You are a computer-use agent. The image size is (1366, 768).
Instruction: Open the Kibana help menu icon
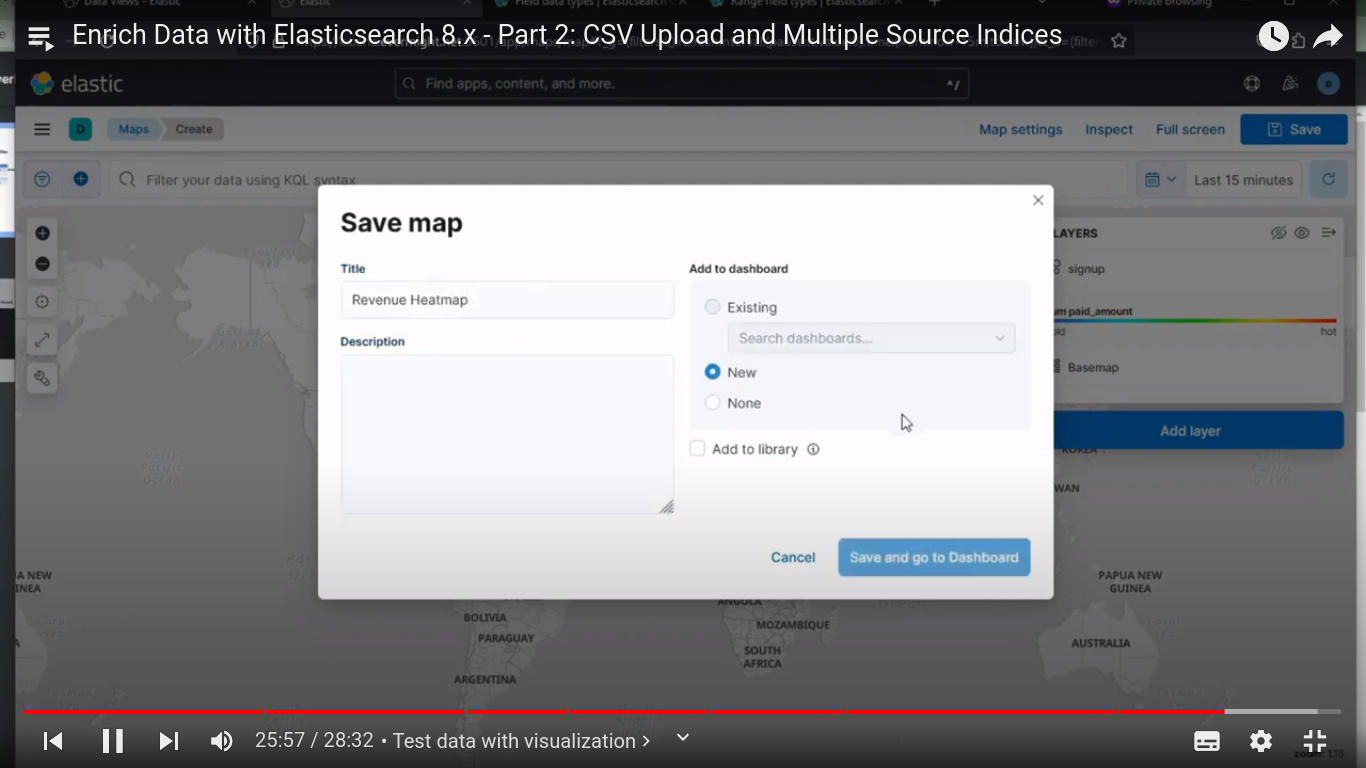pos(1252,84)
